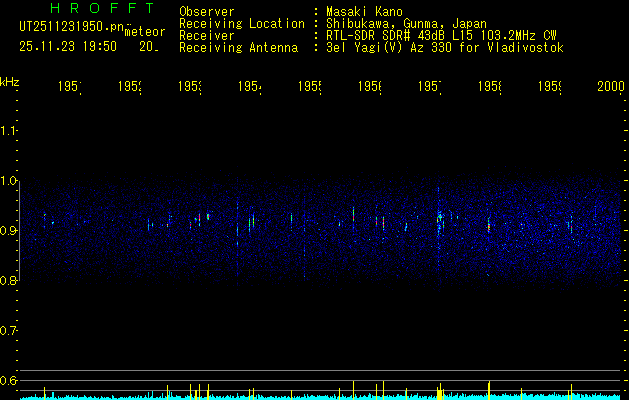Click the 1.1 frequency axis label
The image size is (629, 400).
pyautogui.click(x=8, y=130)
